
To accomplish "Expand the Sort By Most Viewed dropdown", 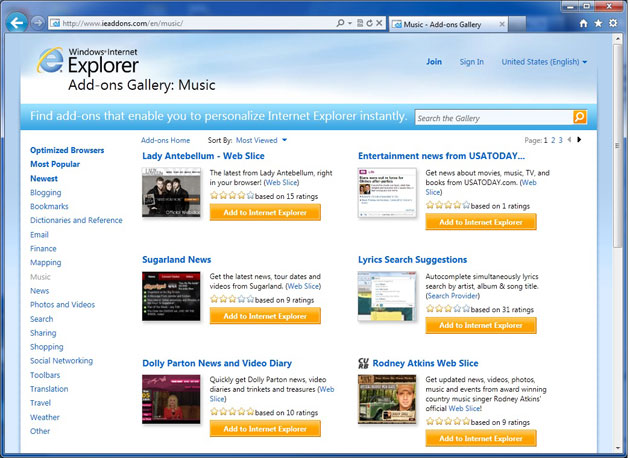I will 261,141.
